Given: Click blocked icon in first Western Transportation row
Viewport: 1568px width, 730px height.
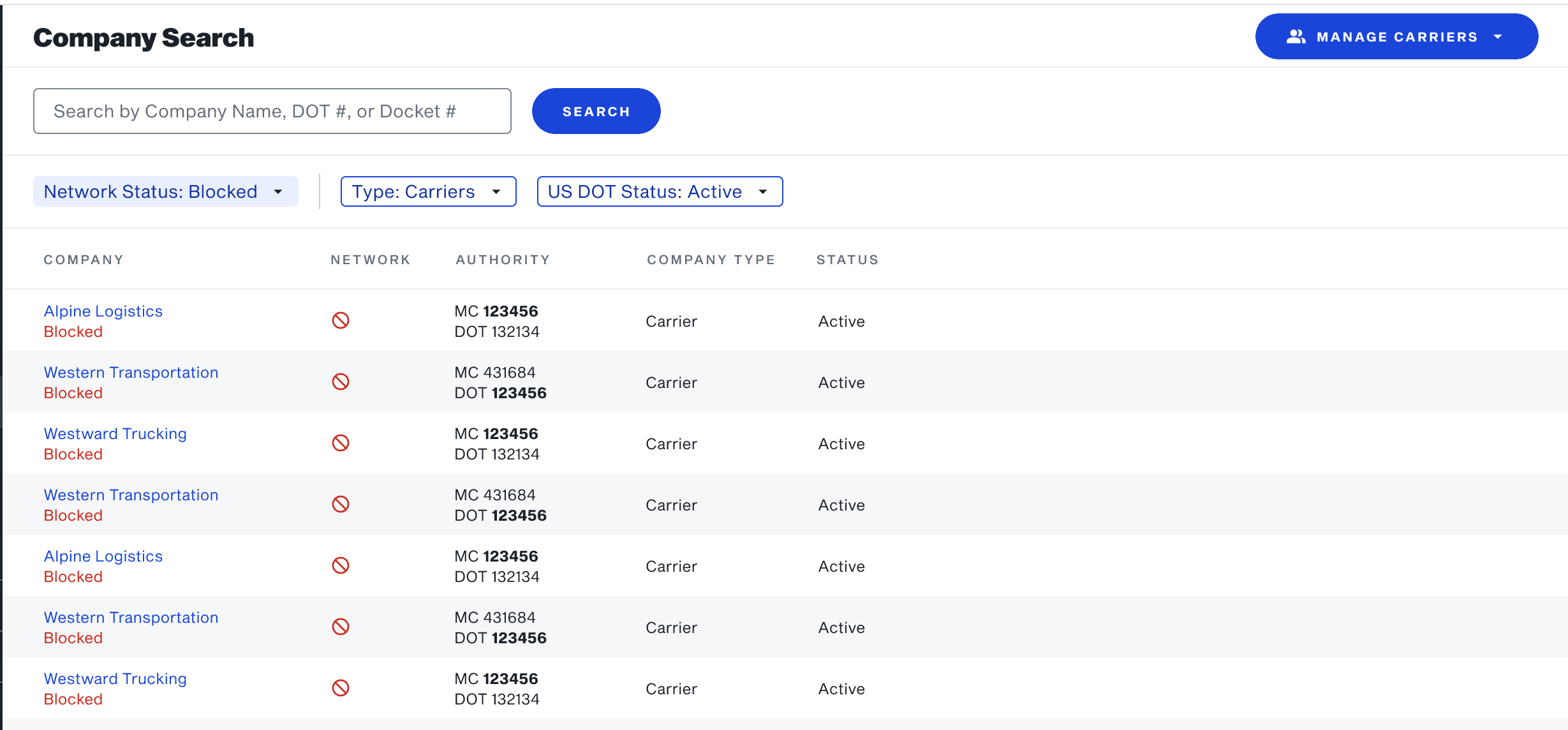Looking at the screenshot, I should [341, 382].
